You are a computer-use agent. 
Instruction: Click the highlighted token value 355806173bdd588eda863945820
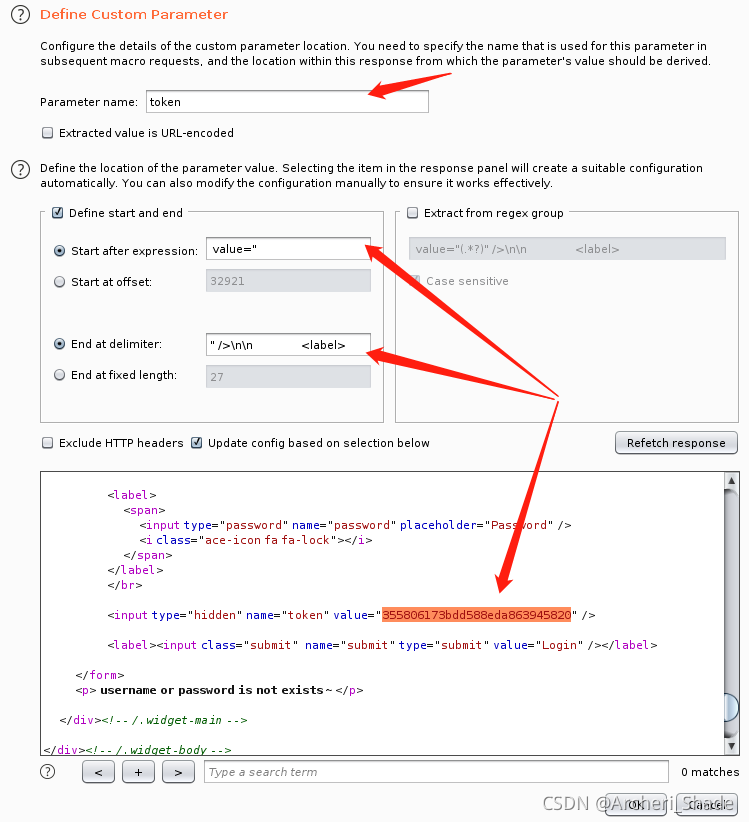pyautogui.click(x=476, y=615)
